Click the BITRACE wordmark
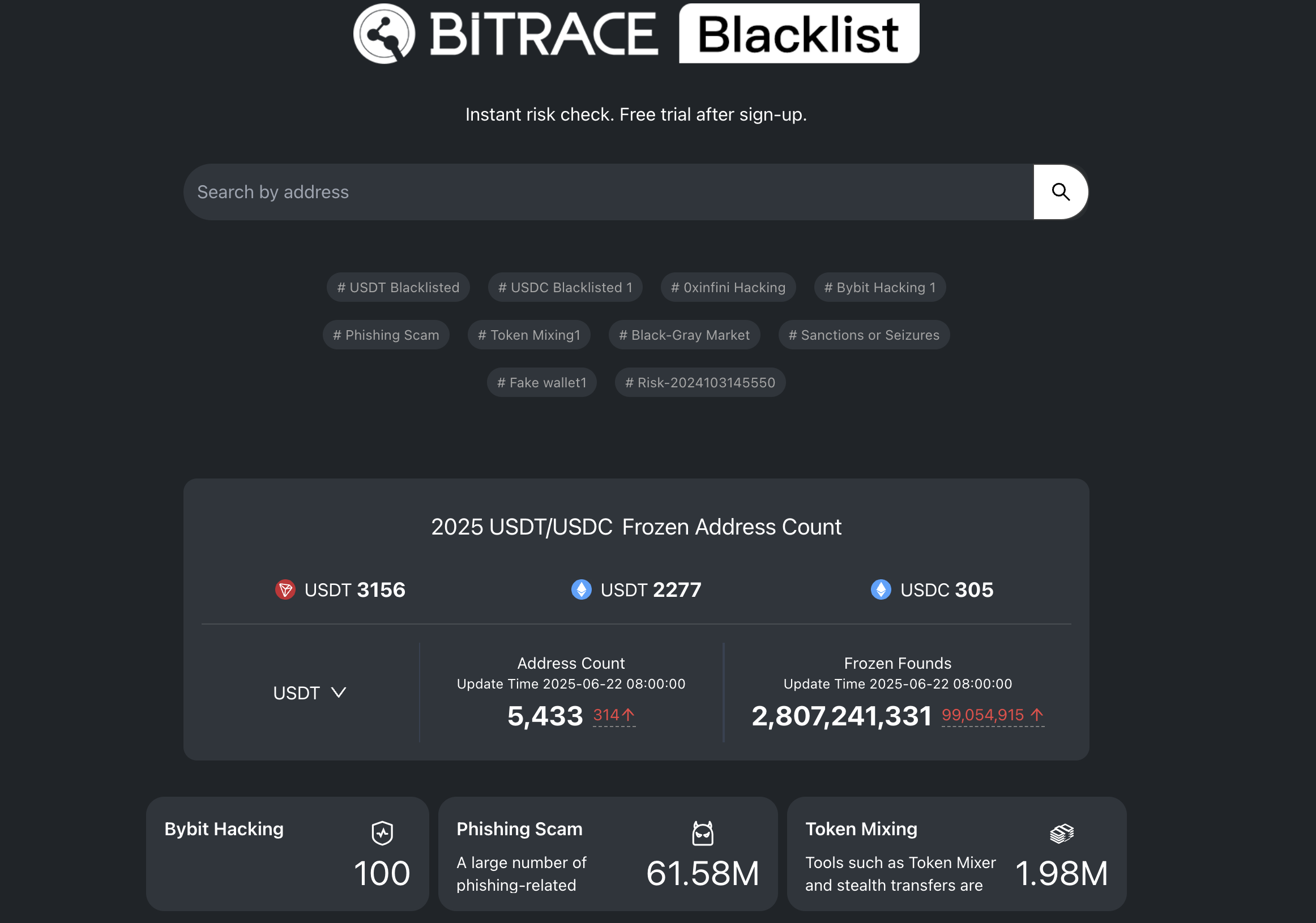Viewport: 1316px width, 923px height. tap(544, 35)
